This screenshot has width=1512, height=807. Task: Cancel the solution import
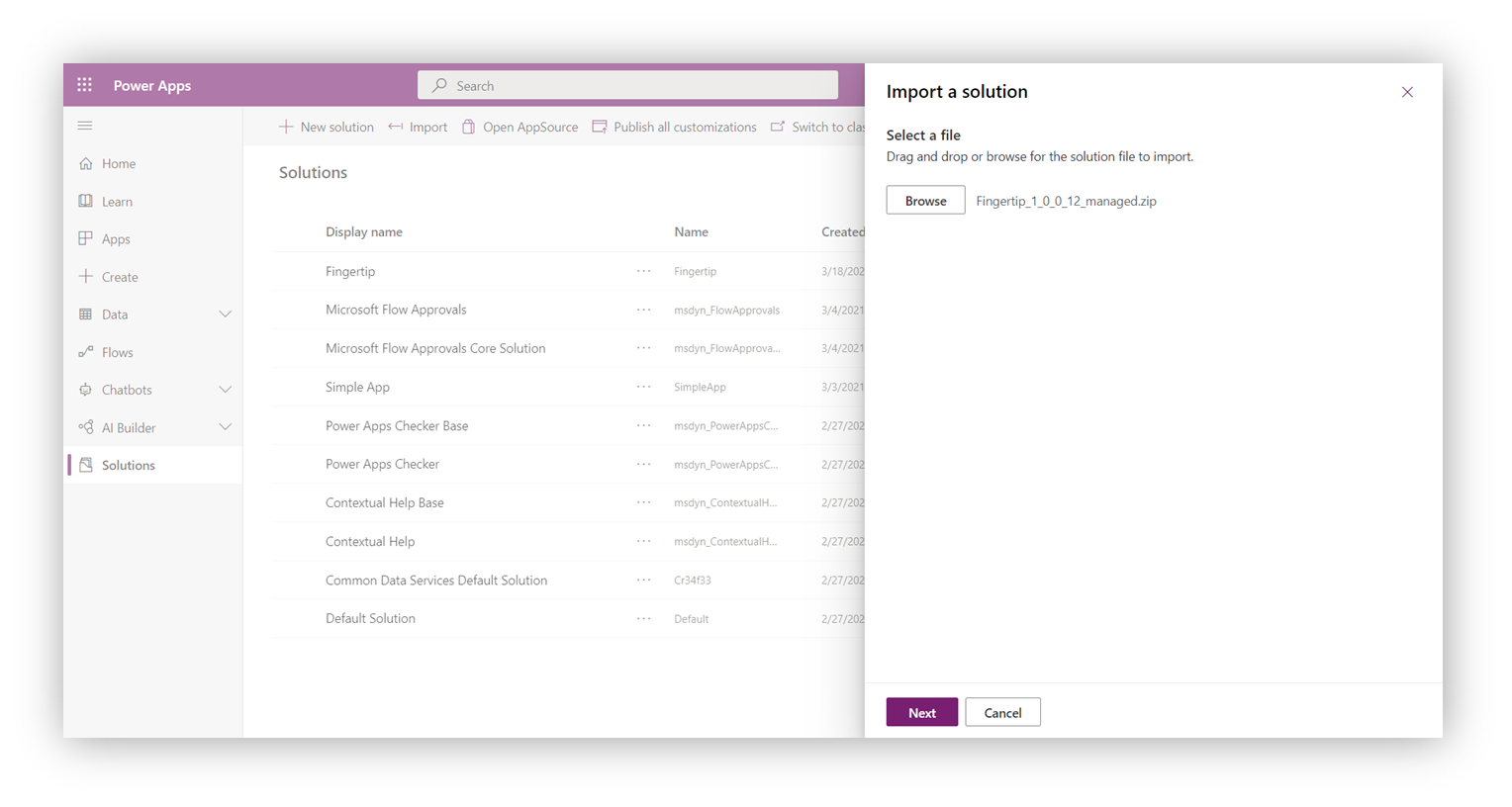point(1002,712)
